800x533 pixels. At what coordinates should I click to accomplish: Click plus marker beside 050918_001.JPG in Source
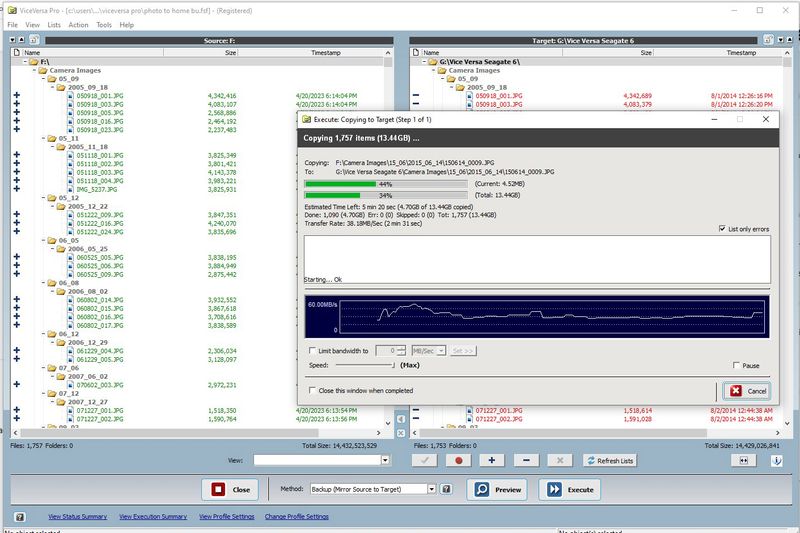(x=17, y=95)
